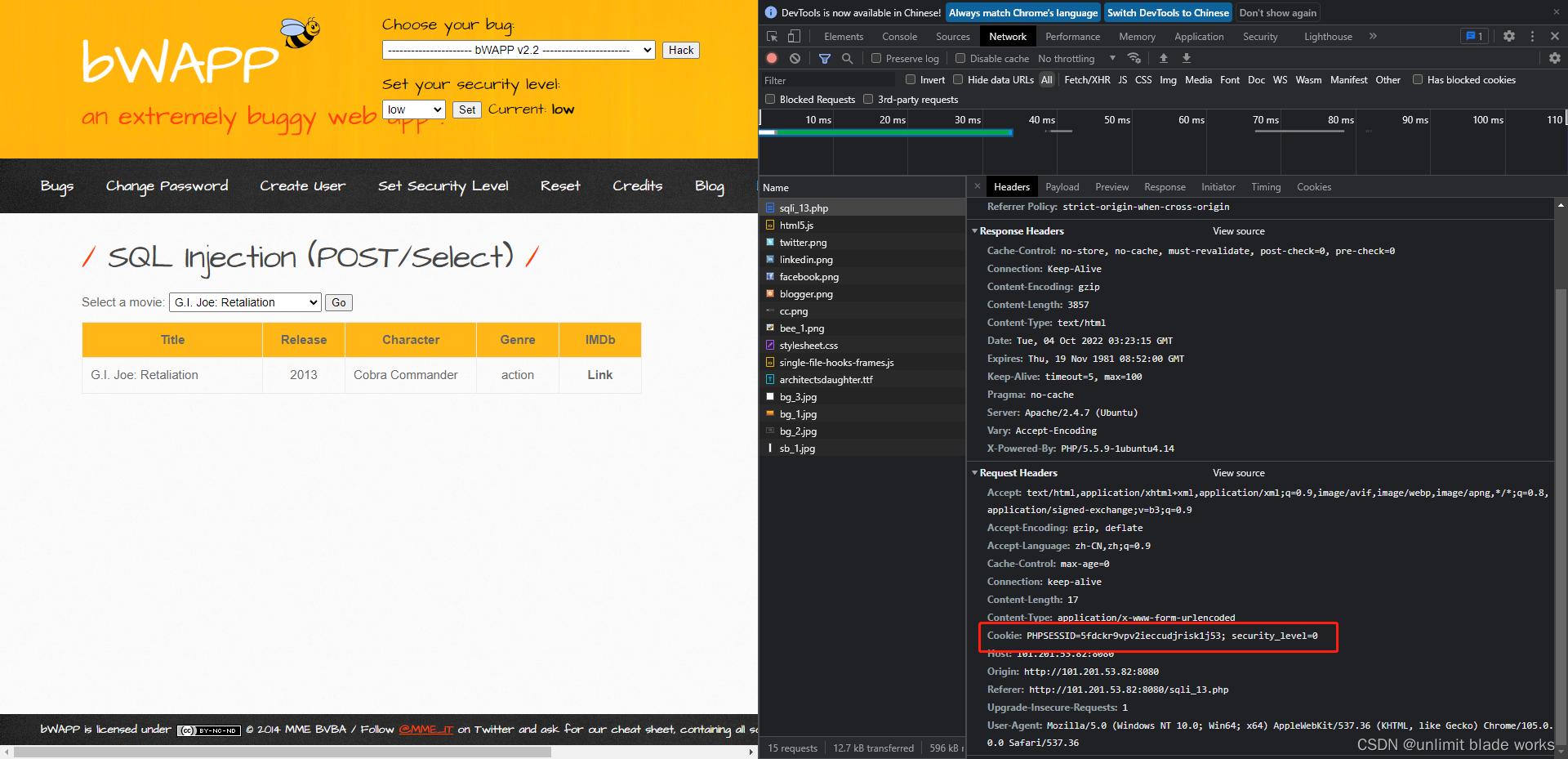
Task: Toggle Has blocked cookies checkbox
Action: [1418, 79]
